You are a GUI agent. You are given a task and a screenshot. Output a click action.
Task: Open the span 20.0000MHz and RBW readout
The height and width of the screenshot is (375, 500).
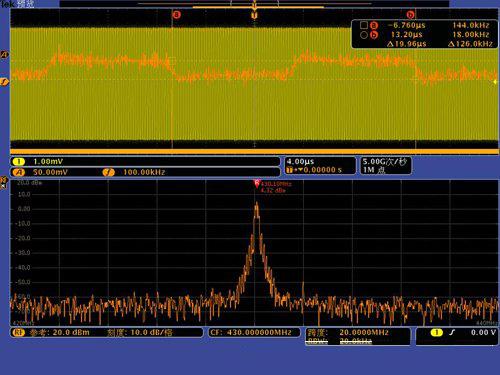[x=358, y=336]
